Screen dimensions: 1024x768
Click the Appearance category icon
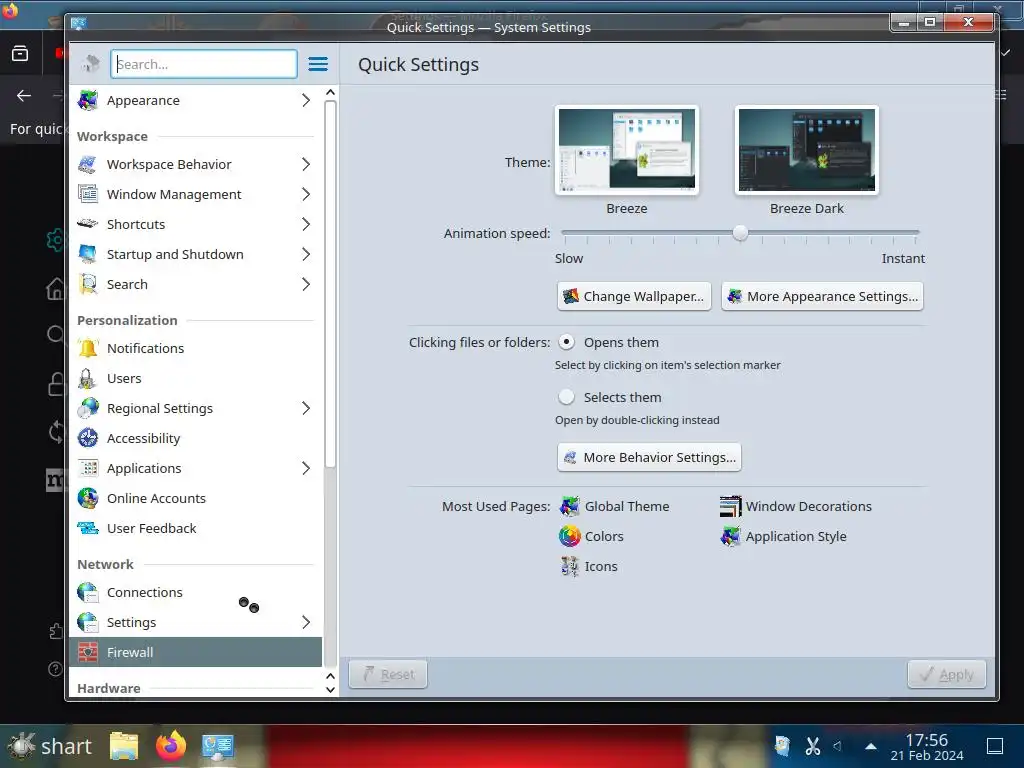tap(88, 101)
